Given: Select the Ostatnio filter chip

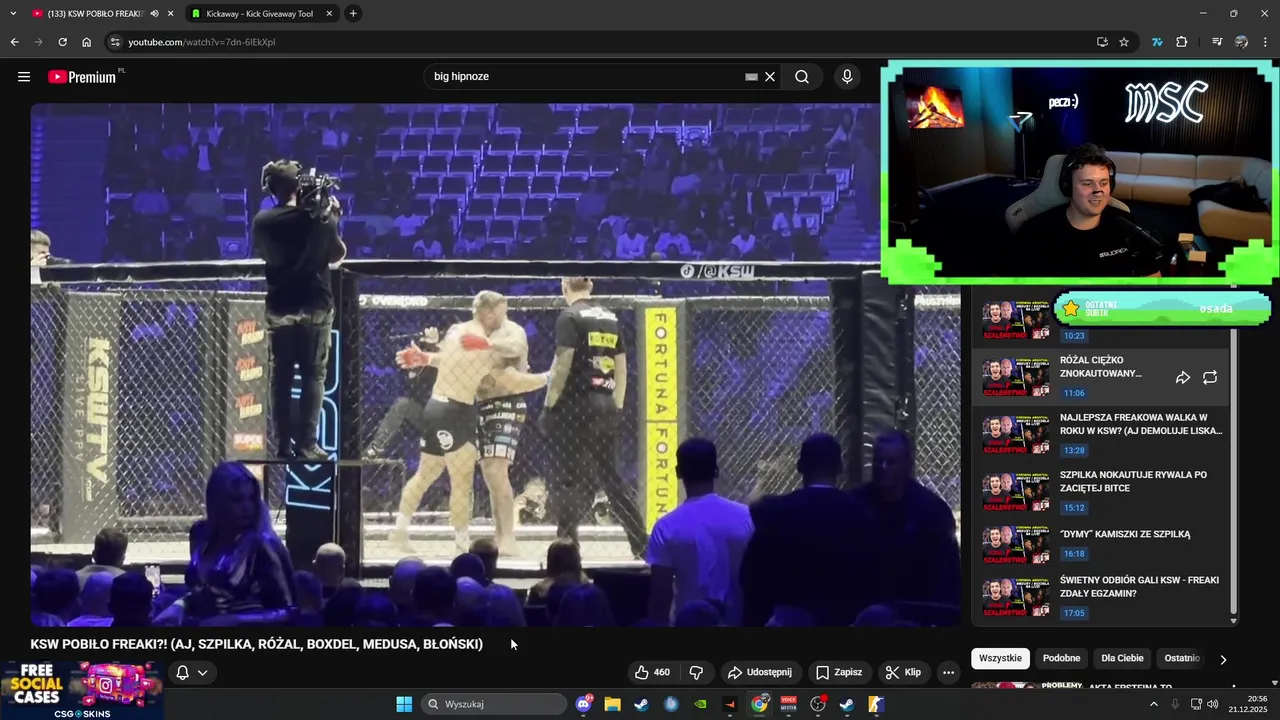Looking at the screenshot, I should pos(1181,658).
